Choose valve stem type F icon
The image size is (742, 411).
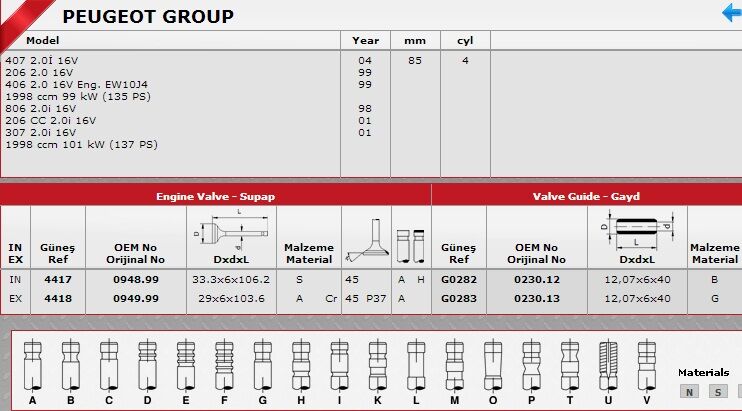pos(223,364)
